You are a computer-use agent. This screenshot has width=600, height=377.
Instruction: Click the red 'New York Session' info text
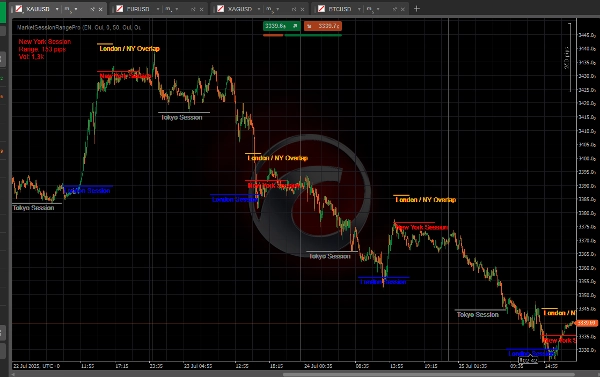pyautogui.click(x=45, y=42)
